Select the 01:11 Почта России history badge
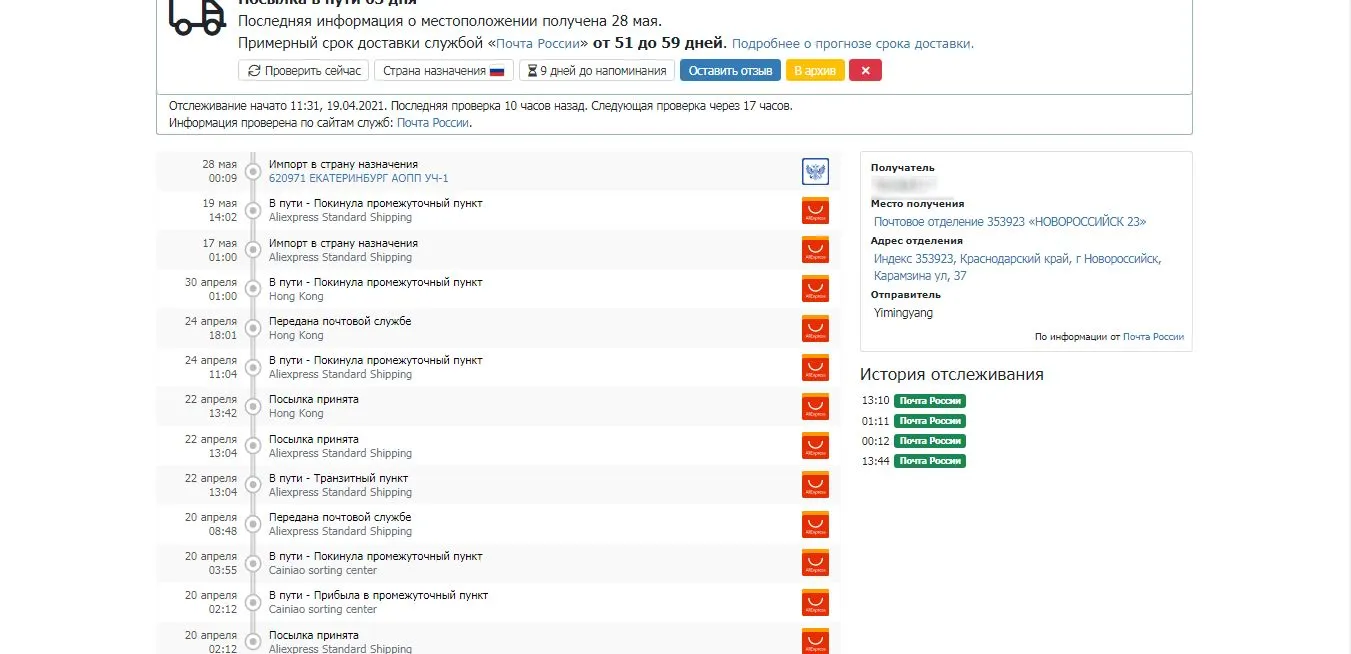The width and height of the screenshot is (1351, 654). [930, 421]
